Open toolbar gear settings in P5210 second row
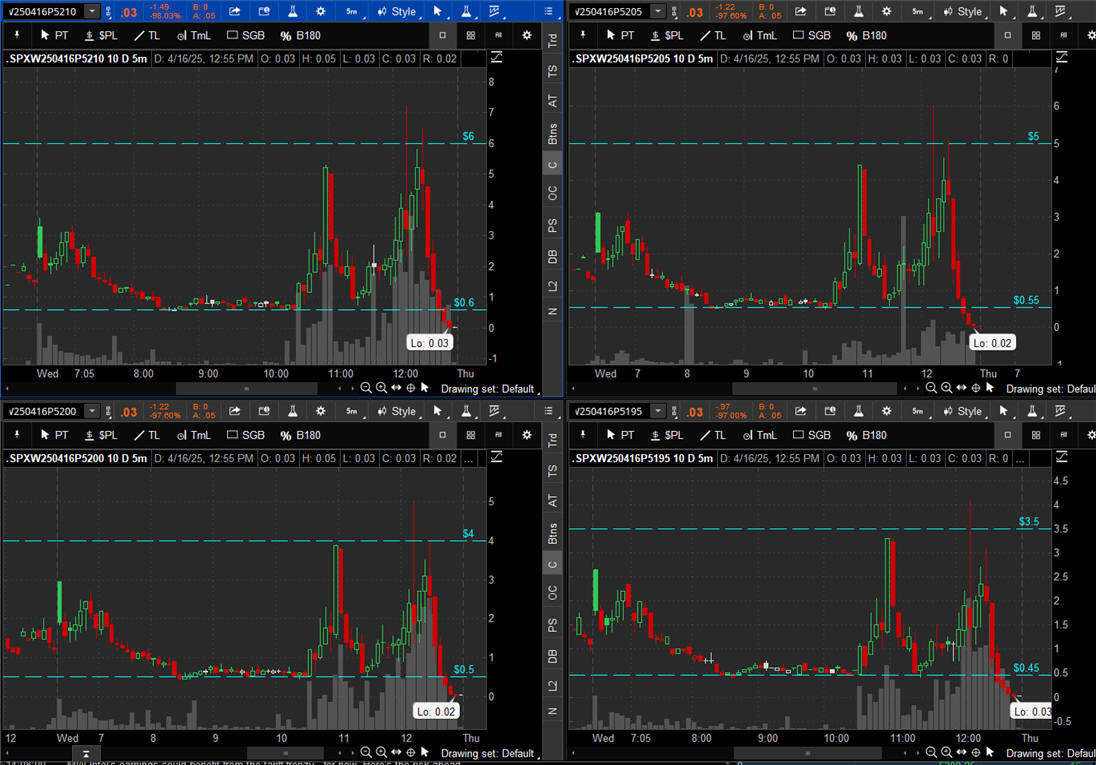The image size is (1096, 765). click(527, 35)
